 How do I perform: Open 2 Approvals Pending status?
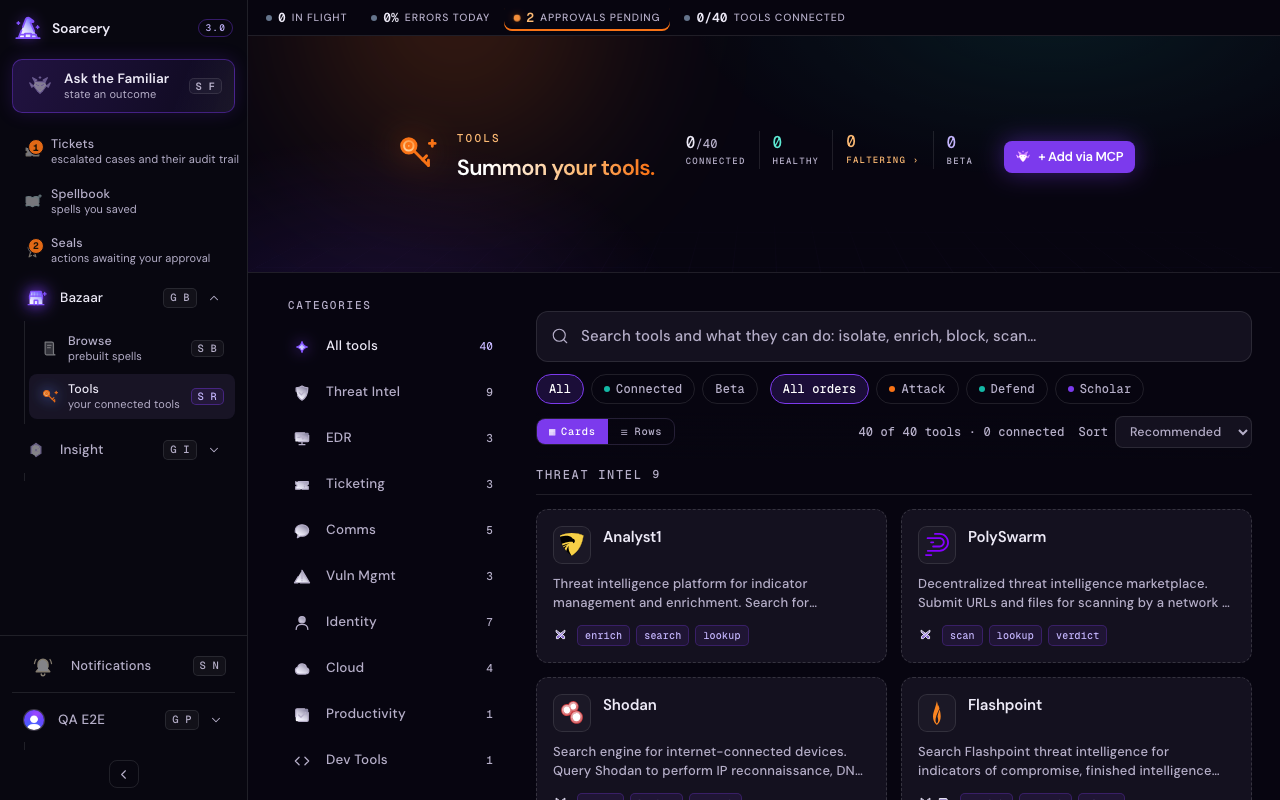click(587, 17)
